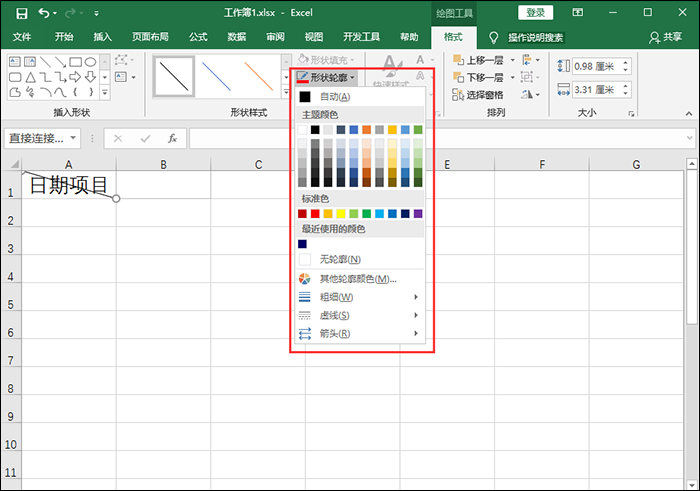Open the 形状轮廓 dropdown button

[x=326, y=78]
